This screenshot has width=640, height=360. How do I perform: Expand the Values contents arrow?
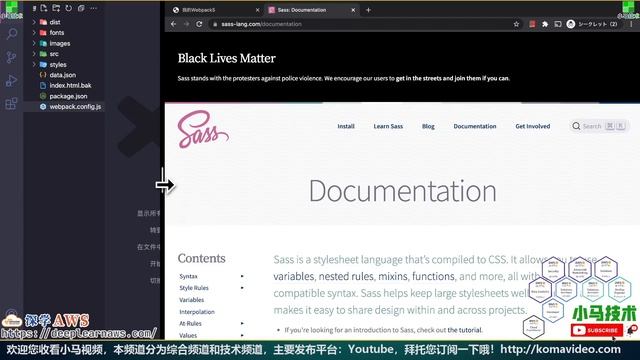pos(242,336)
